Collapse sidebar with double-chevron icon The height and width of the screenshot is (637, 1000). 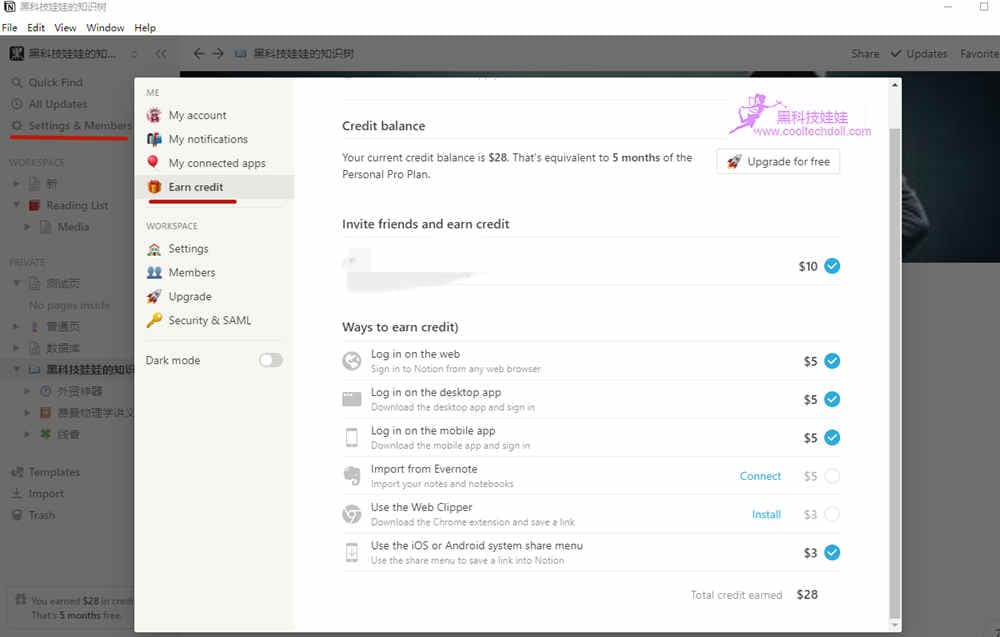[x=161, y=54]
